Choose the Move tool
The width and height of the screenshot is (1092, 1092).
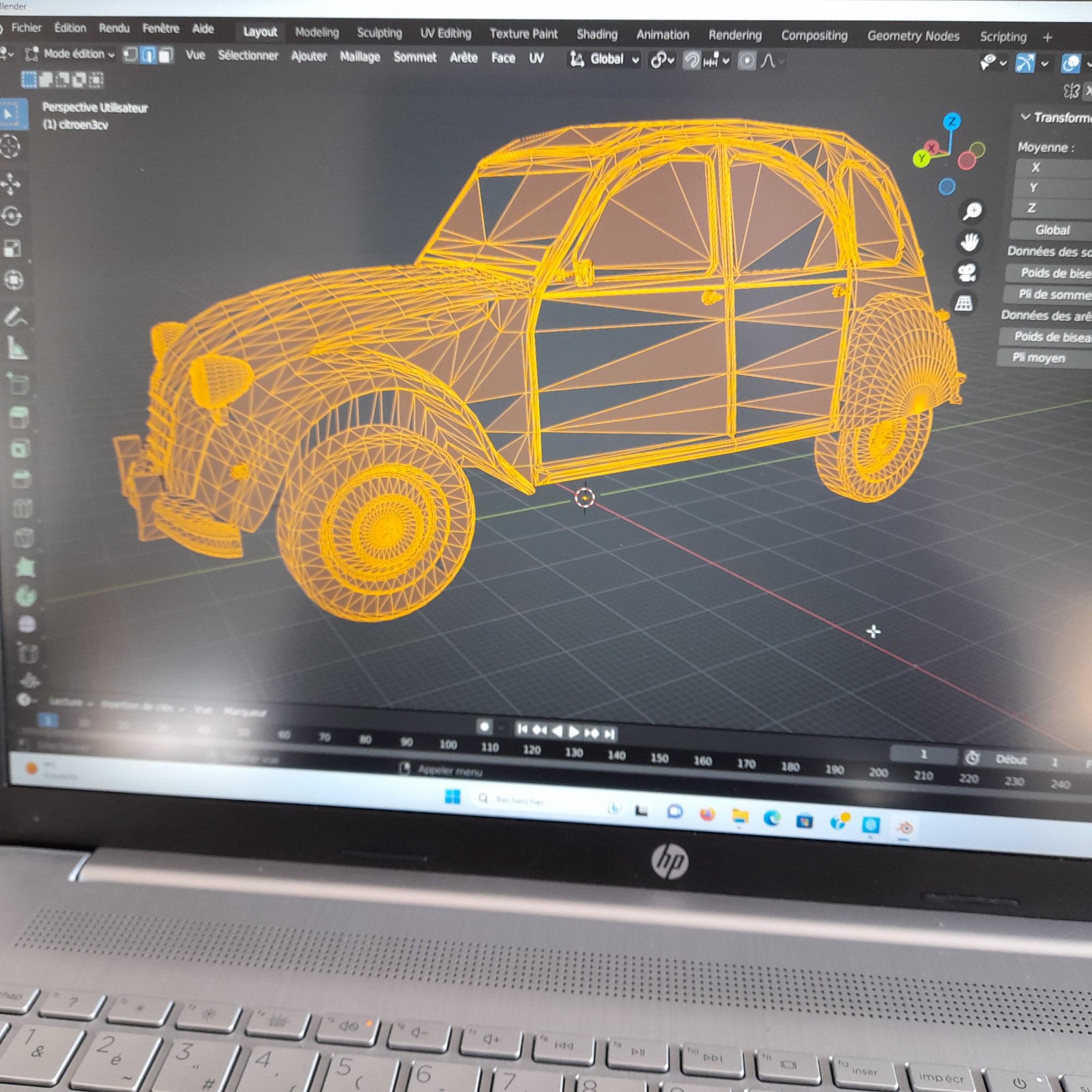coord(11,184)
